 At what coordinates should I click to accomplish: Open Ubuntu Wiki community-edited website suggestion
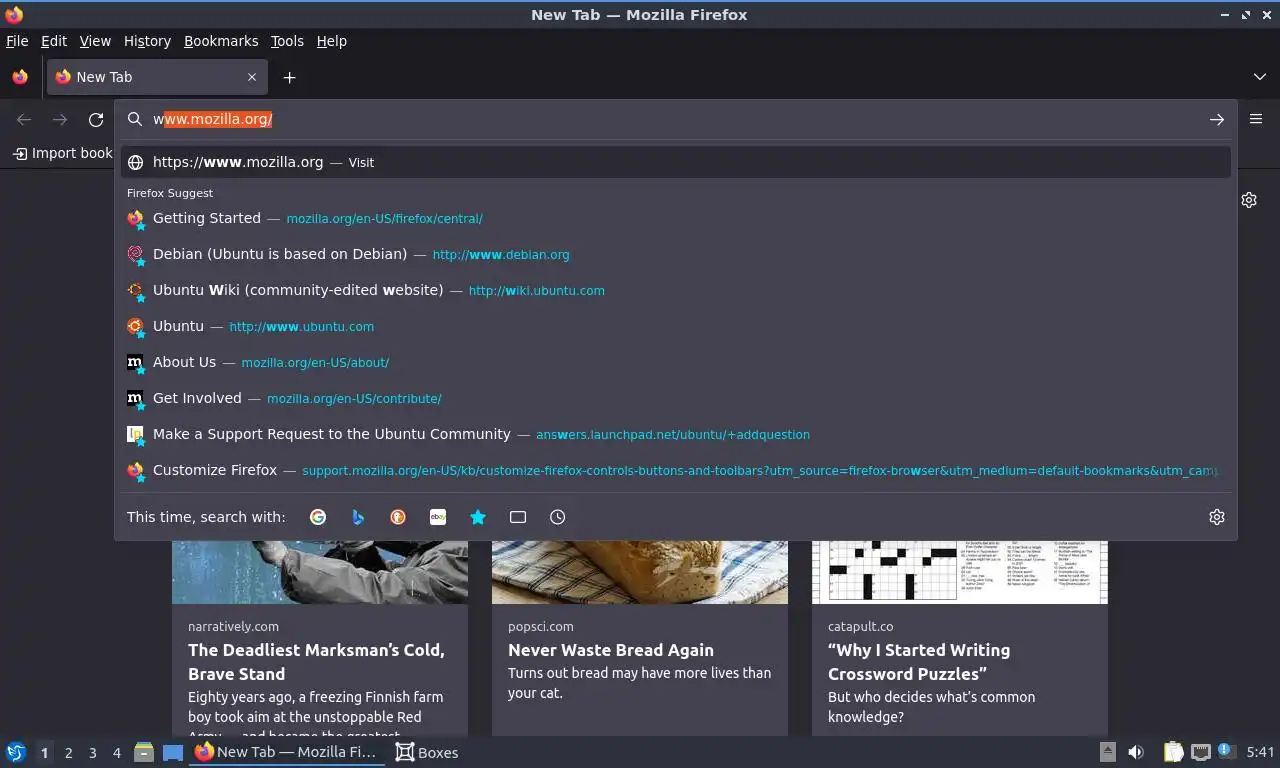(676, 290)
